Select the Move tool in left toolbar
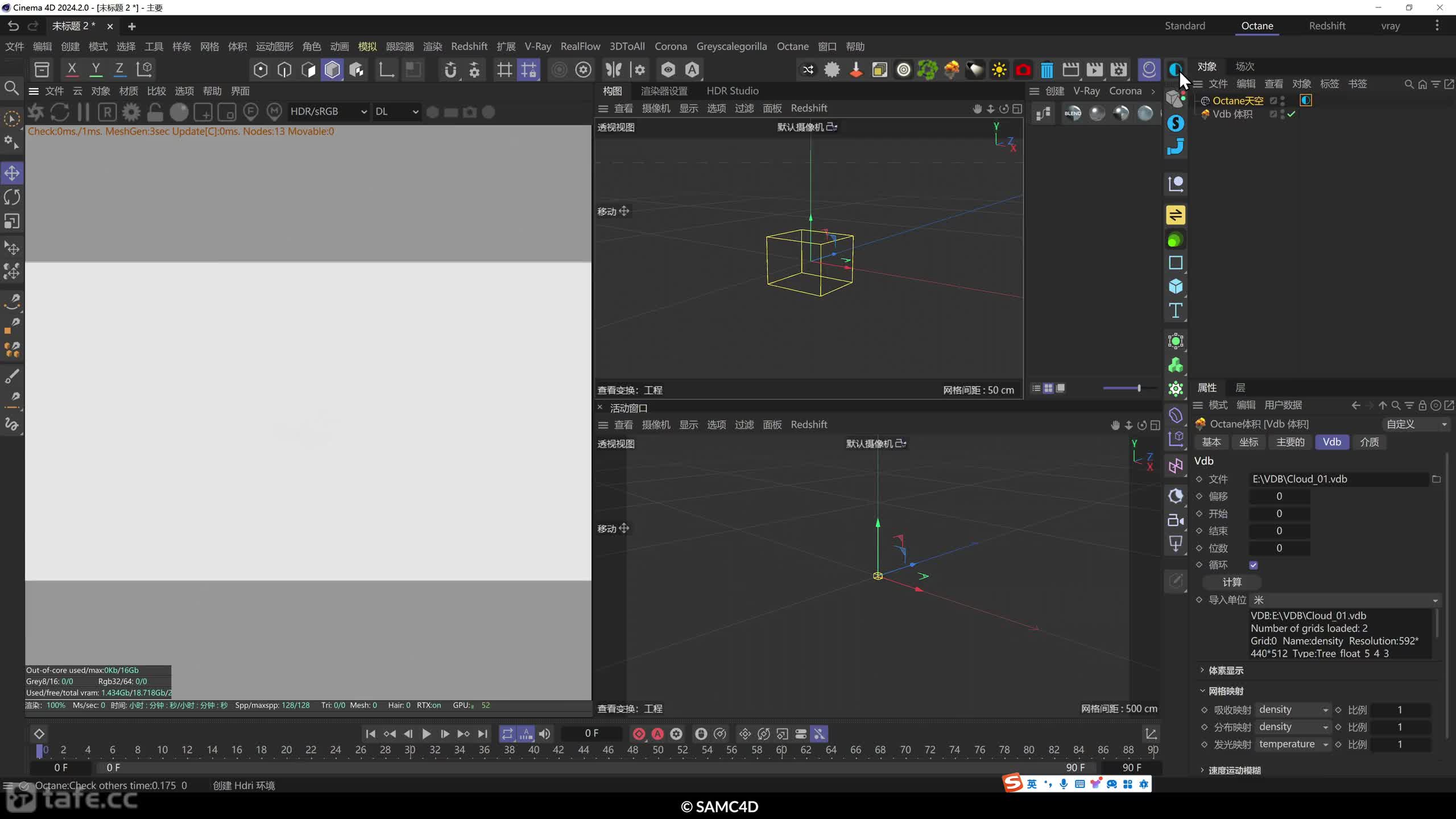This screenshot has height=819, width=1456. [12, 173]
